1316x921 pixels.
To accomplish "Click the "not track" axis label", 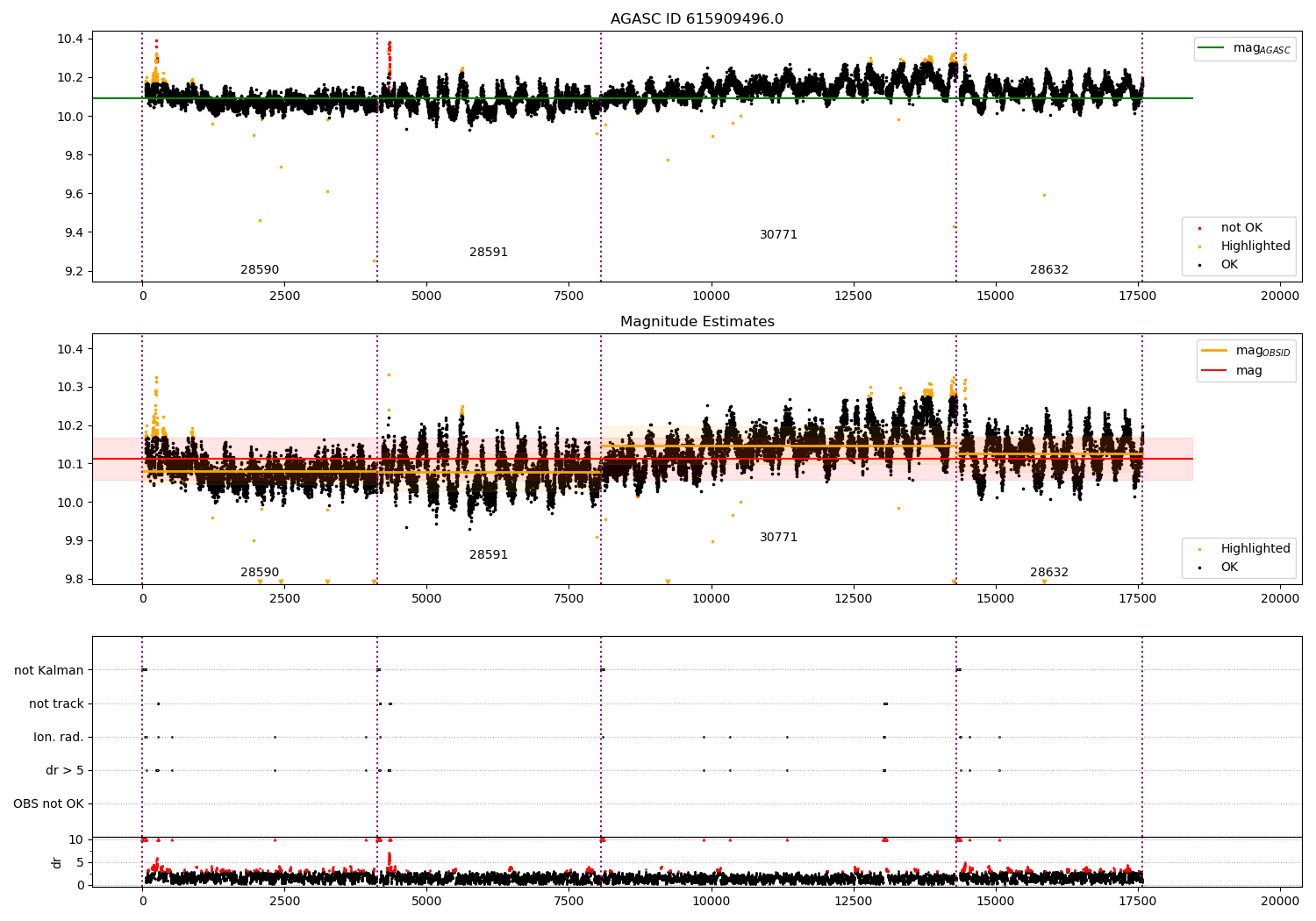I will (56, 704).
